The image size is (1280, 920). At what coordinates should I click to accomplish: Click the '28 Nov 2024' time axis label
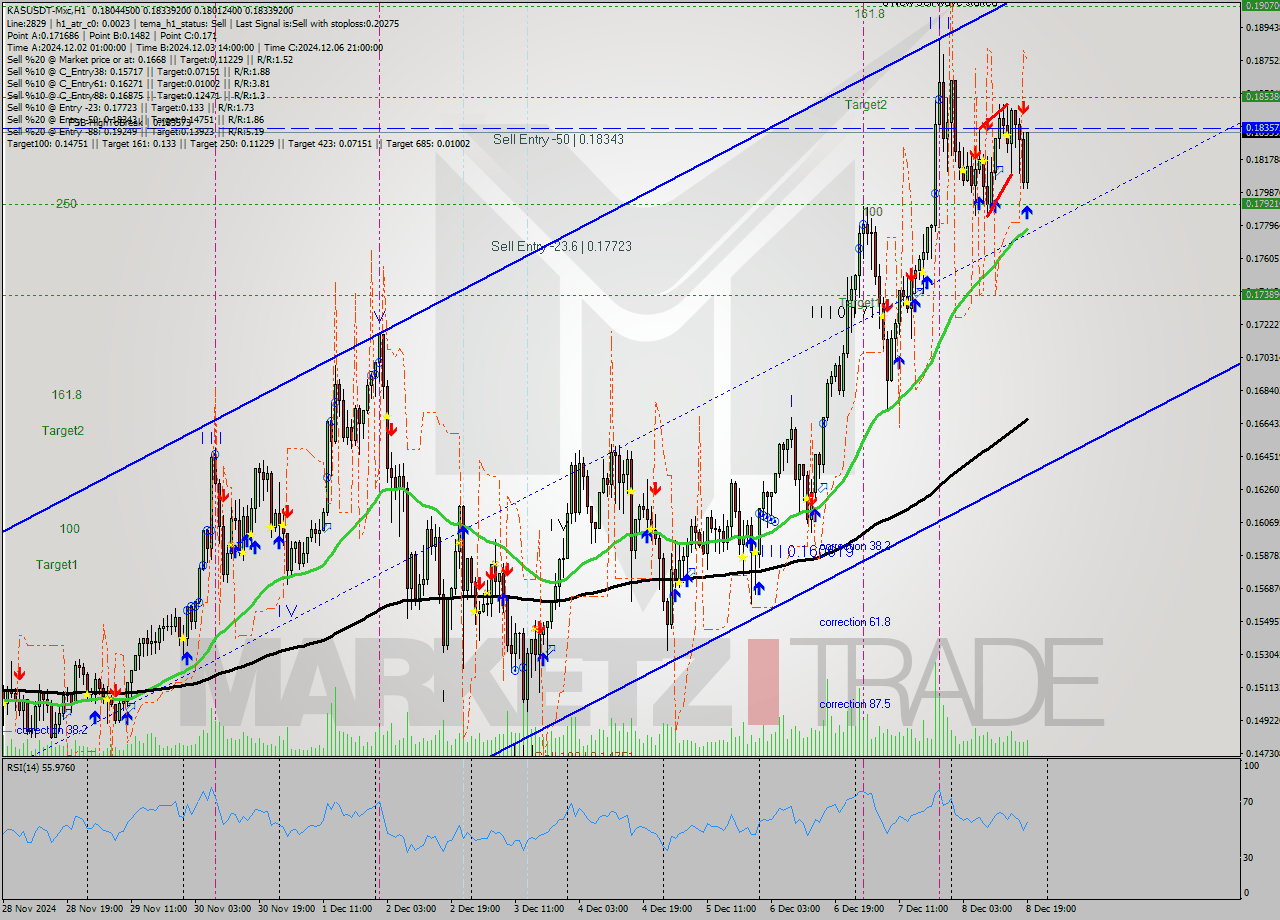pos(30,908)
